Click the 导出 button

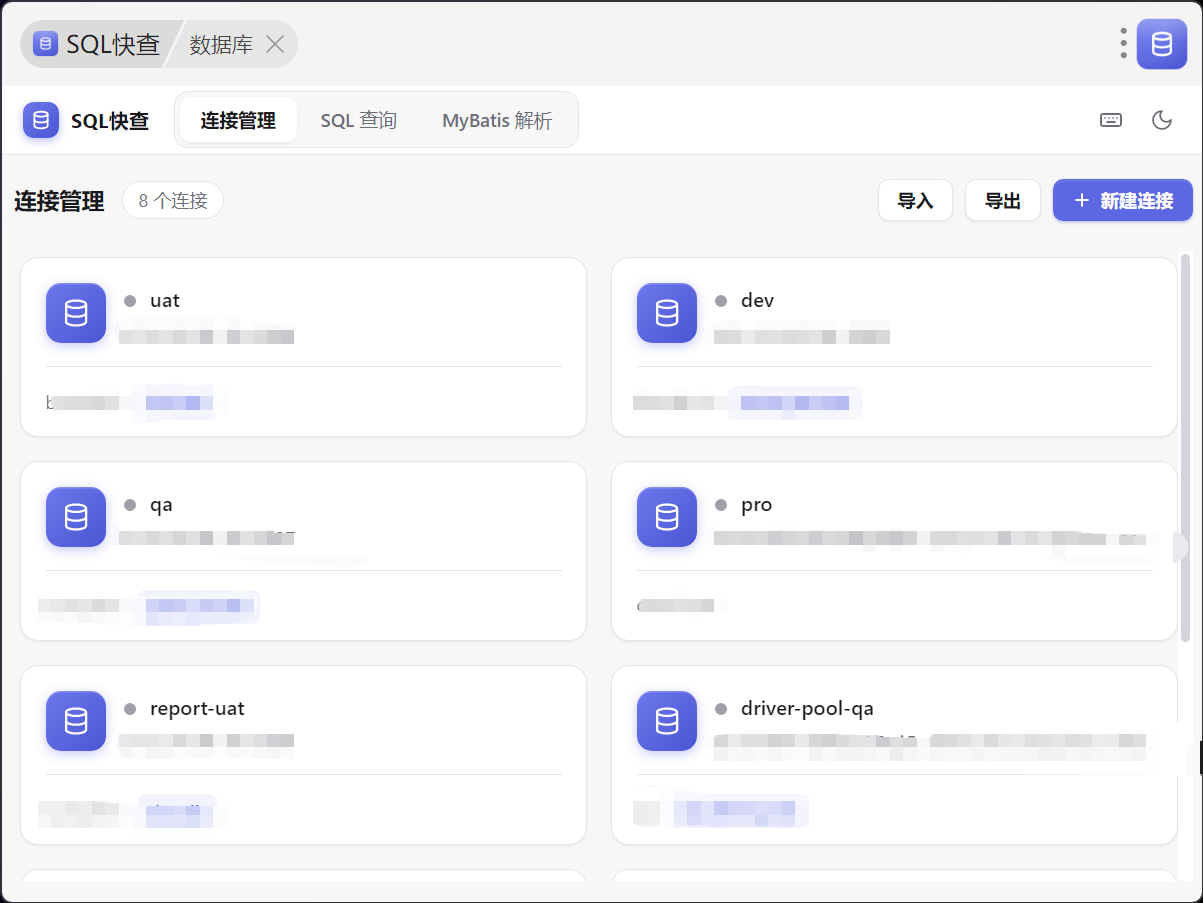click(x=1003, y=200)
